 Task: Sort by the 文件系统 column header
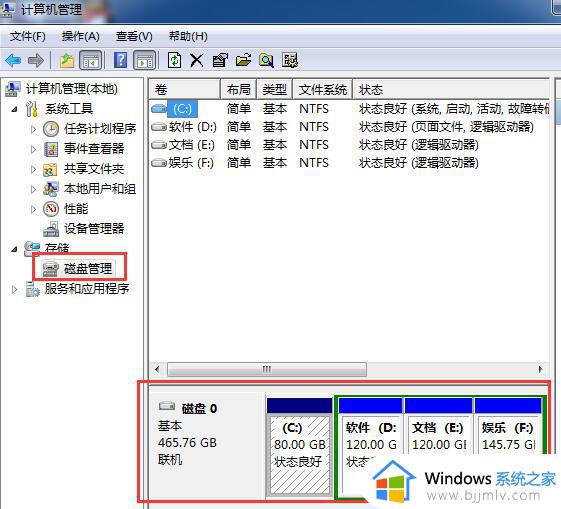pyautogui.click(x=323, y=89)
